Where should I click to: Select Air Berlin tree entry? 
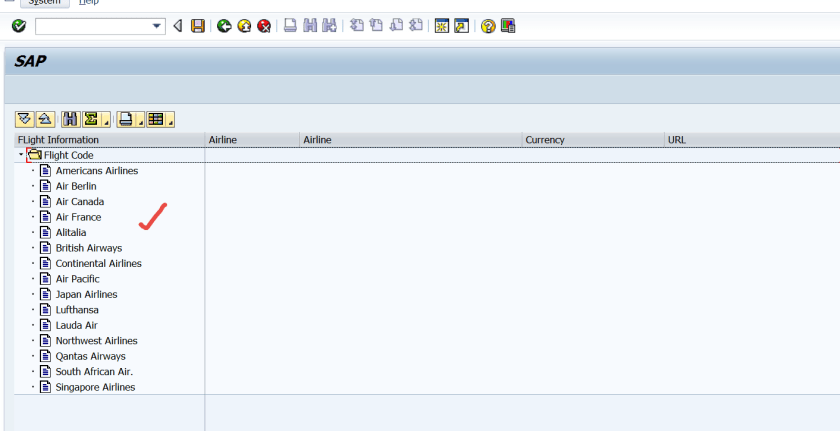click(x=76, y=186)
